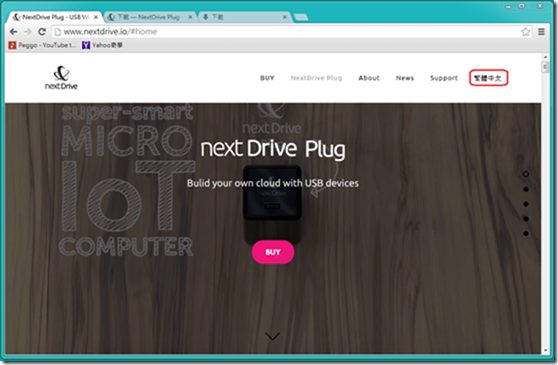Screen dimensions: 558x365
Task: Click the page scrollbar down arrow
Action: coord(545,350)
